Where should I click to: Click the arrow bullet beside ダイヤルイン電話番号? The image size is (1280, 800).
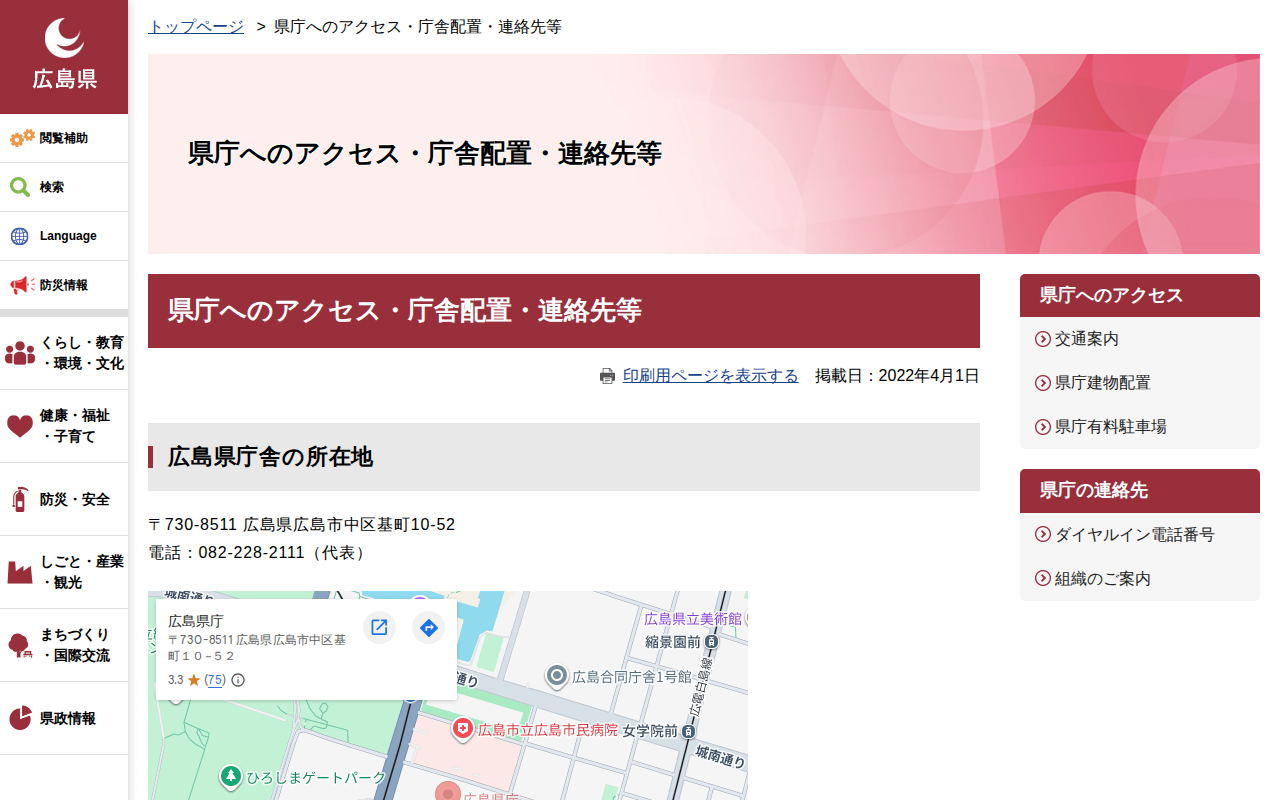pos(1043,535)
